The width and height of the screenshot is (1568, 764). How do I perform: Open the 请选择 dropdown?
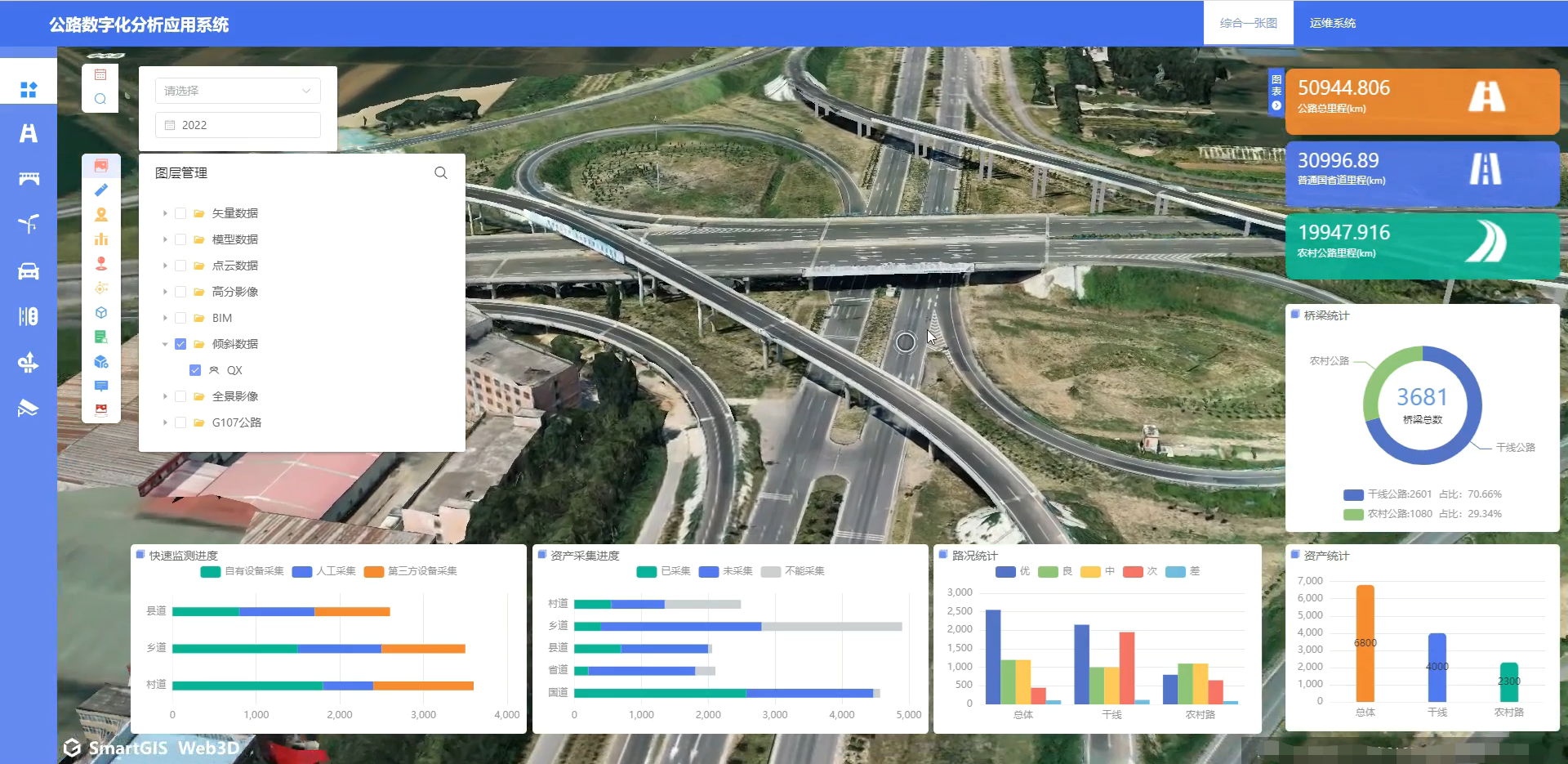tap(238, 91)
